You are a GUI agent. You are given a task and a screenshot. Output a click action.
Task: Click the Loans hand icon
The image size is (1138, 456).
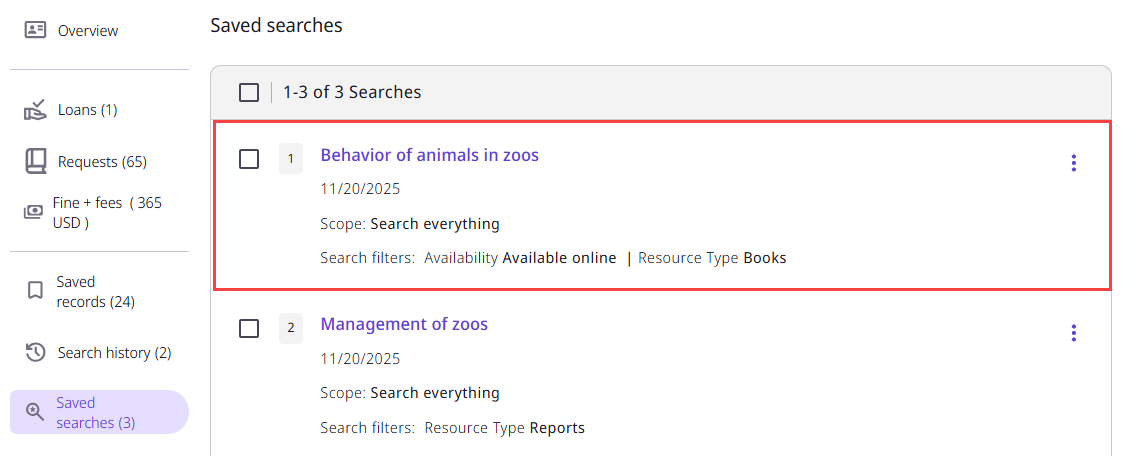(x=36, y=109)
